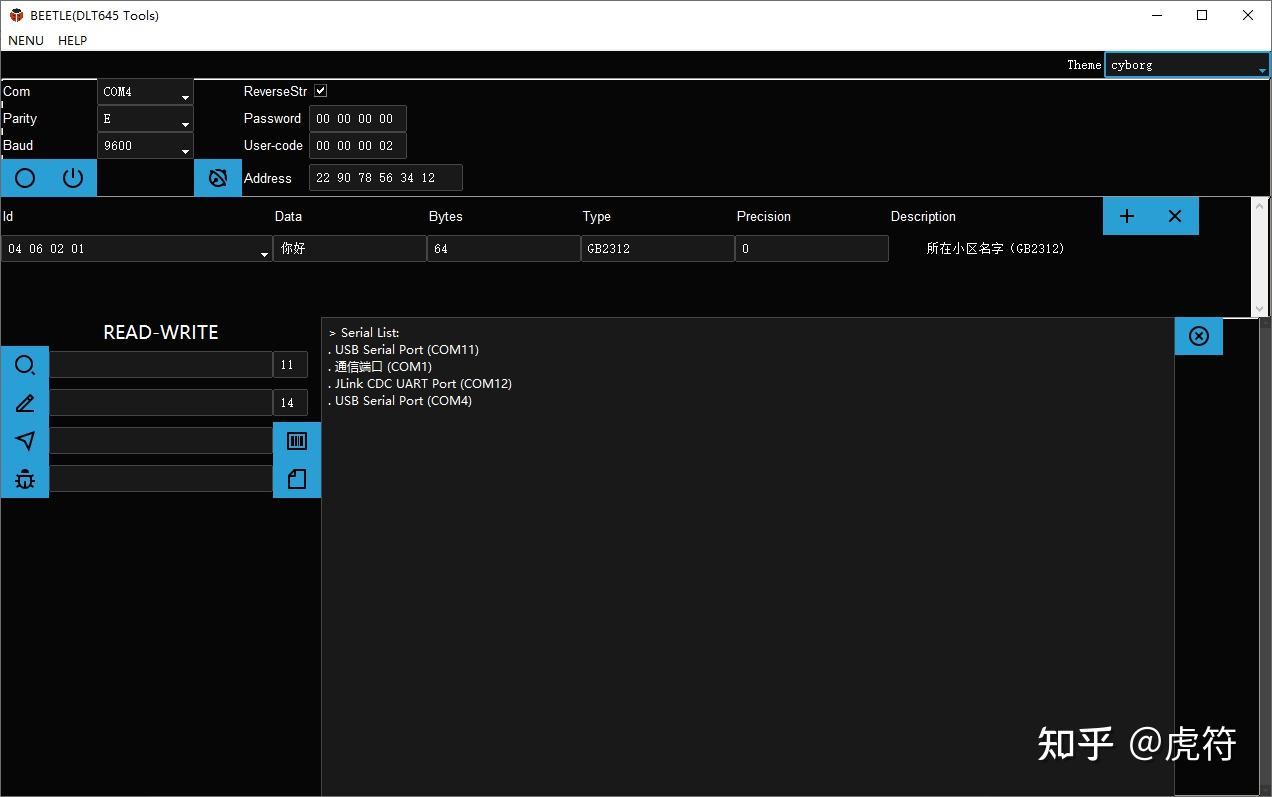Click the Data field containing 你好
The height and width of the screenshot is (797, 1272).
click(x=350, y=249)
